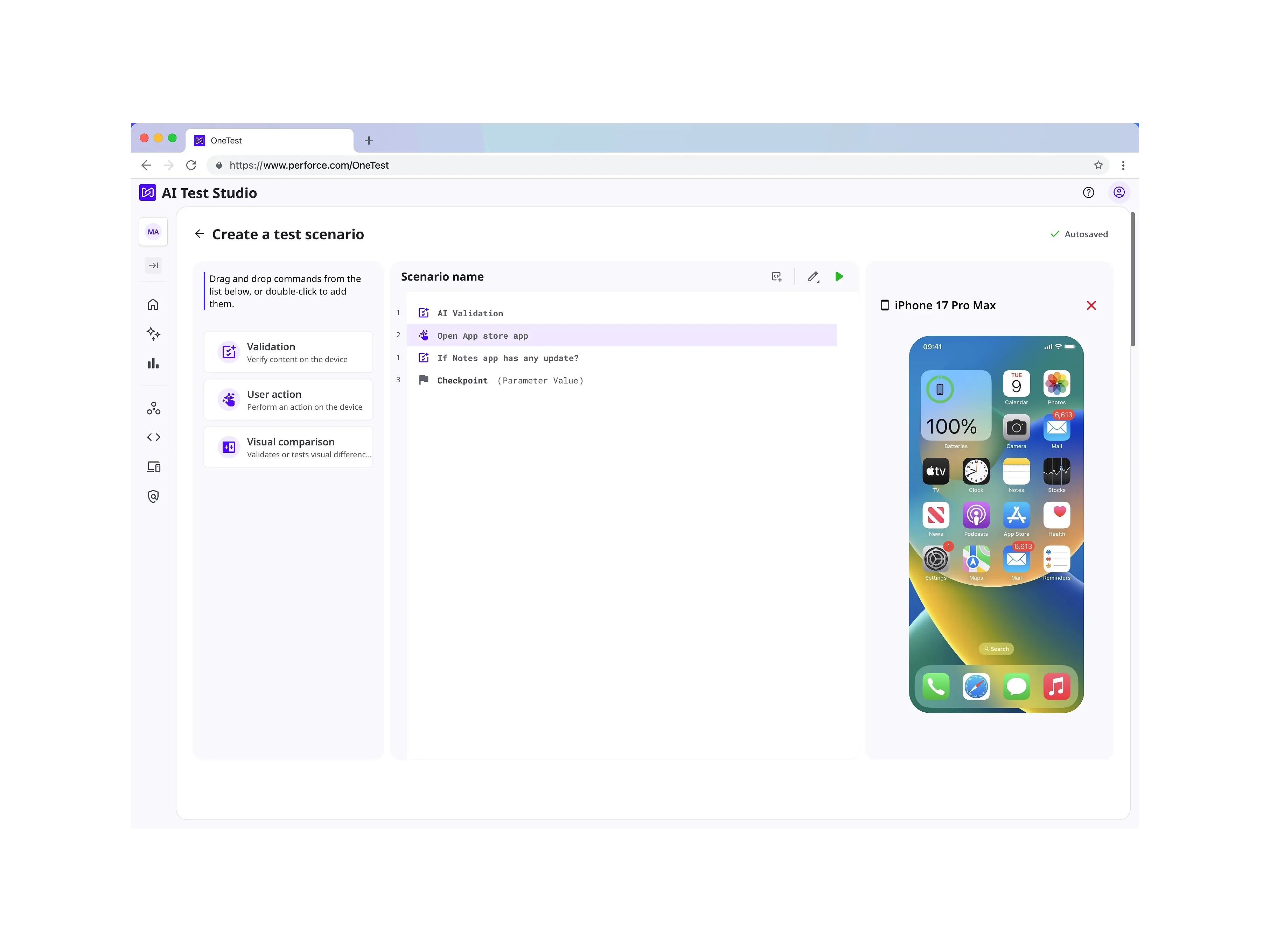Open the AI sparkles icon in sidebar

tap(153, 333)
